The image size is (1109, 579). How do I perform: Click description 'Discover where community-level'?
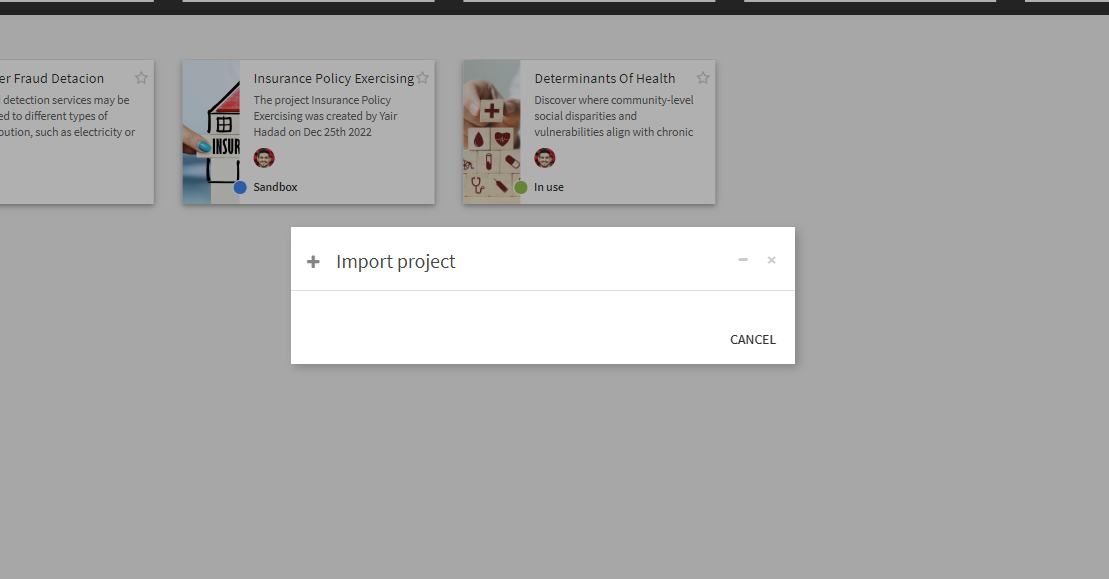point(614,100)
